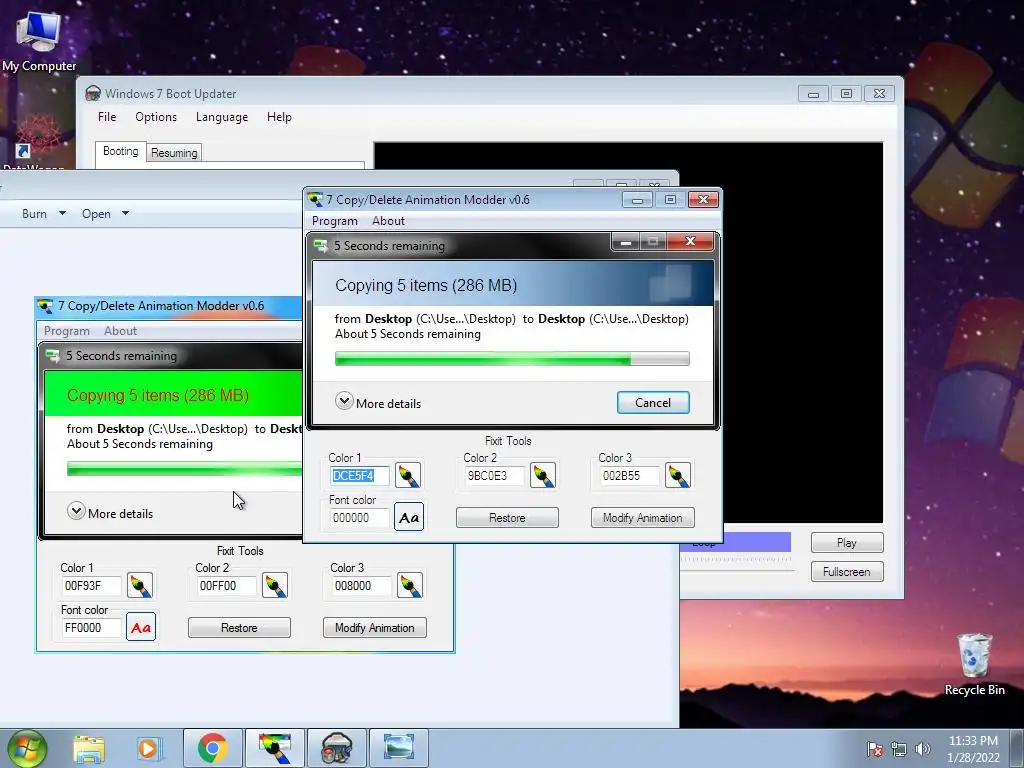The width and height of the screenshot is (1024, 768).
Task: Open the Program menu in back Modder window
Action: click(x=67, y=330)
